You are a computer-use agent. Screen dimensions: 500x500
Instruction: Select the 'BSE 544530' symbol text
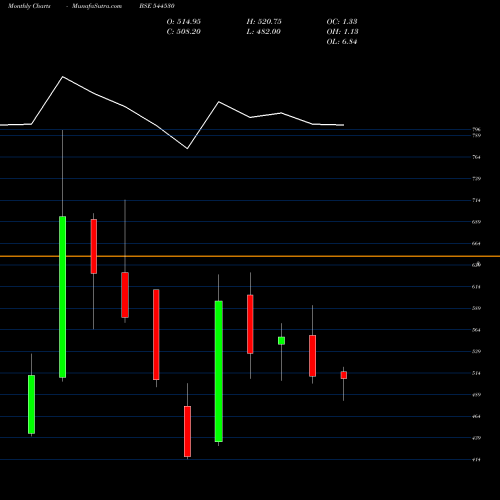[157, 6]
